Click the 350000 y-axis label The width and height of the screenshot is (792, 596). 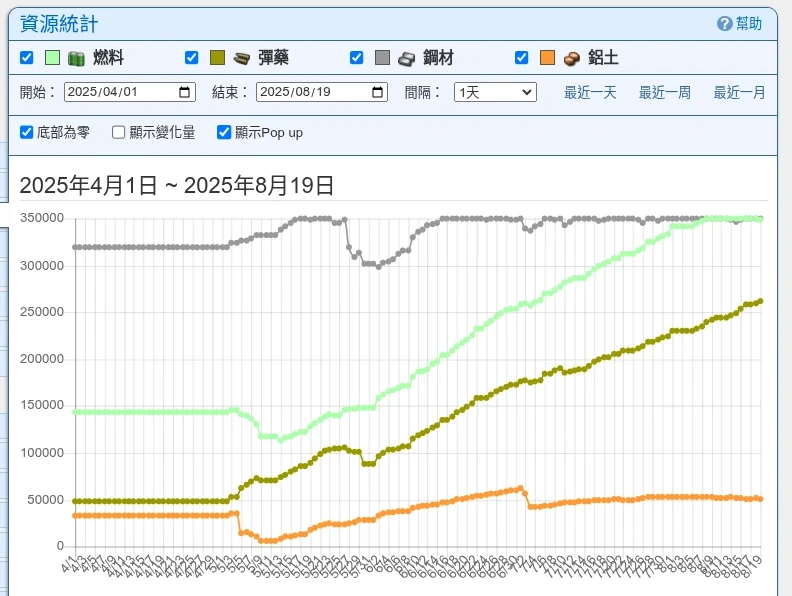pyautogui.click(x=42, y=218)
